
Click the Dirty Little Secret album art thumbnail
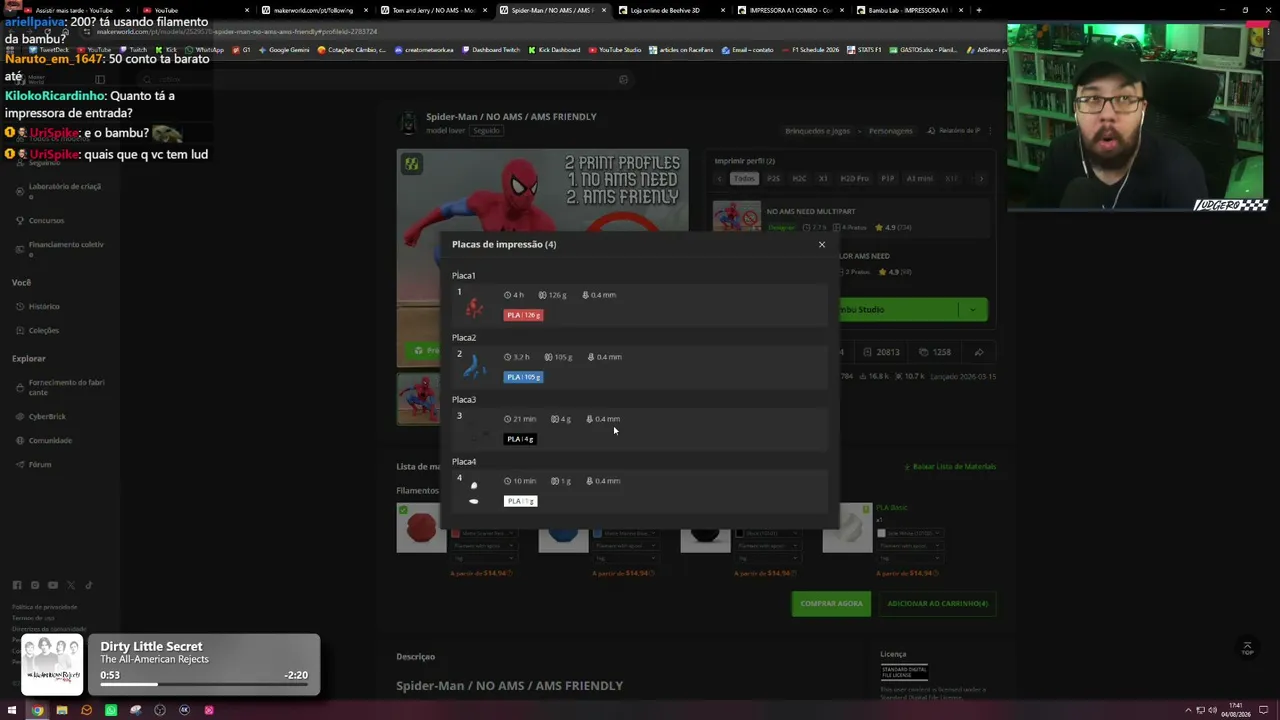point(52,664)
